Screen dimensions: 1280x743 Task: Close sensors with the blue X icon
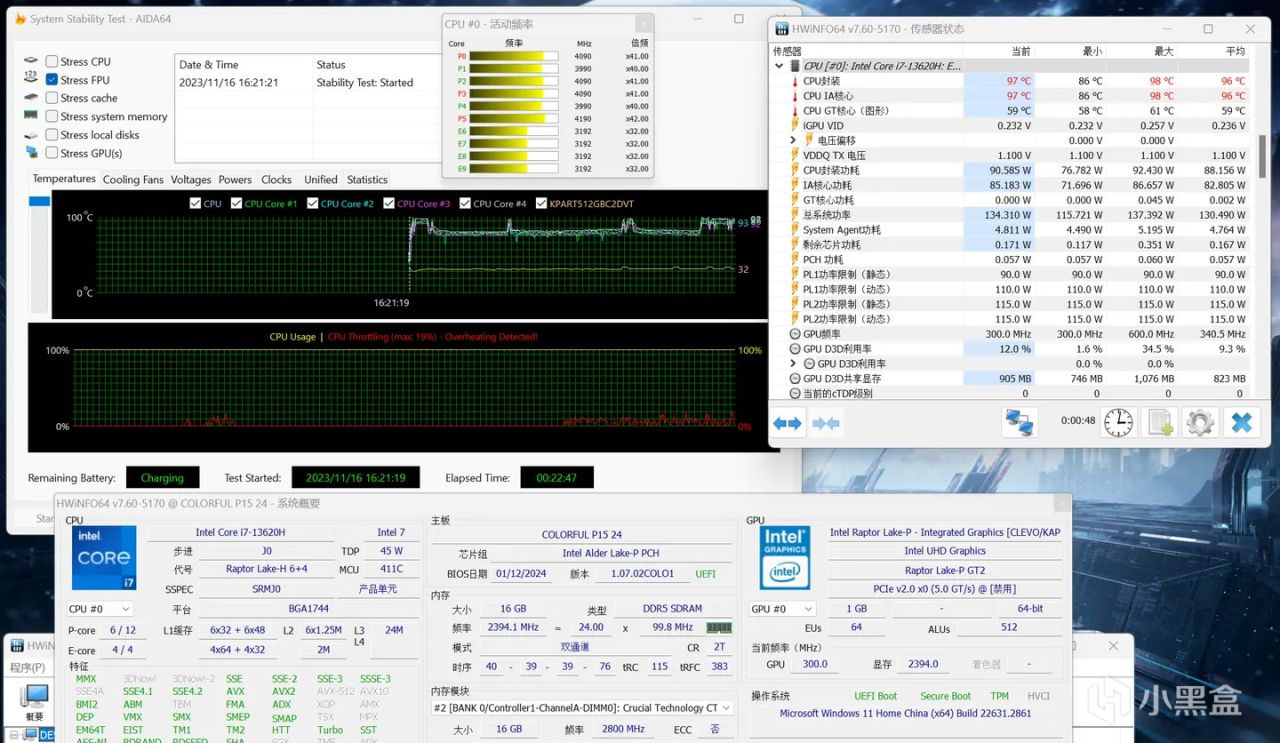point(1241,422)
